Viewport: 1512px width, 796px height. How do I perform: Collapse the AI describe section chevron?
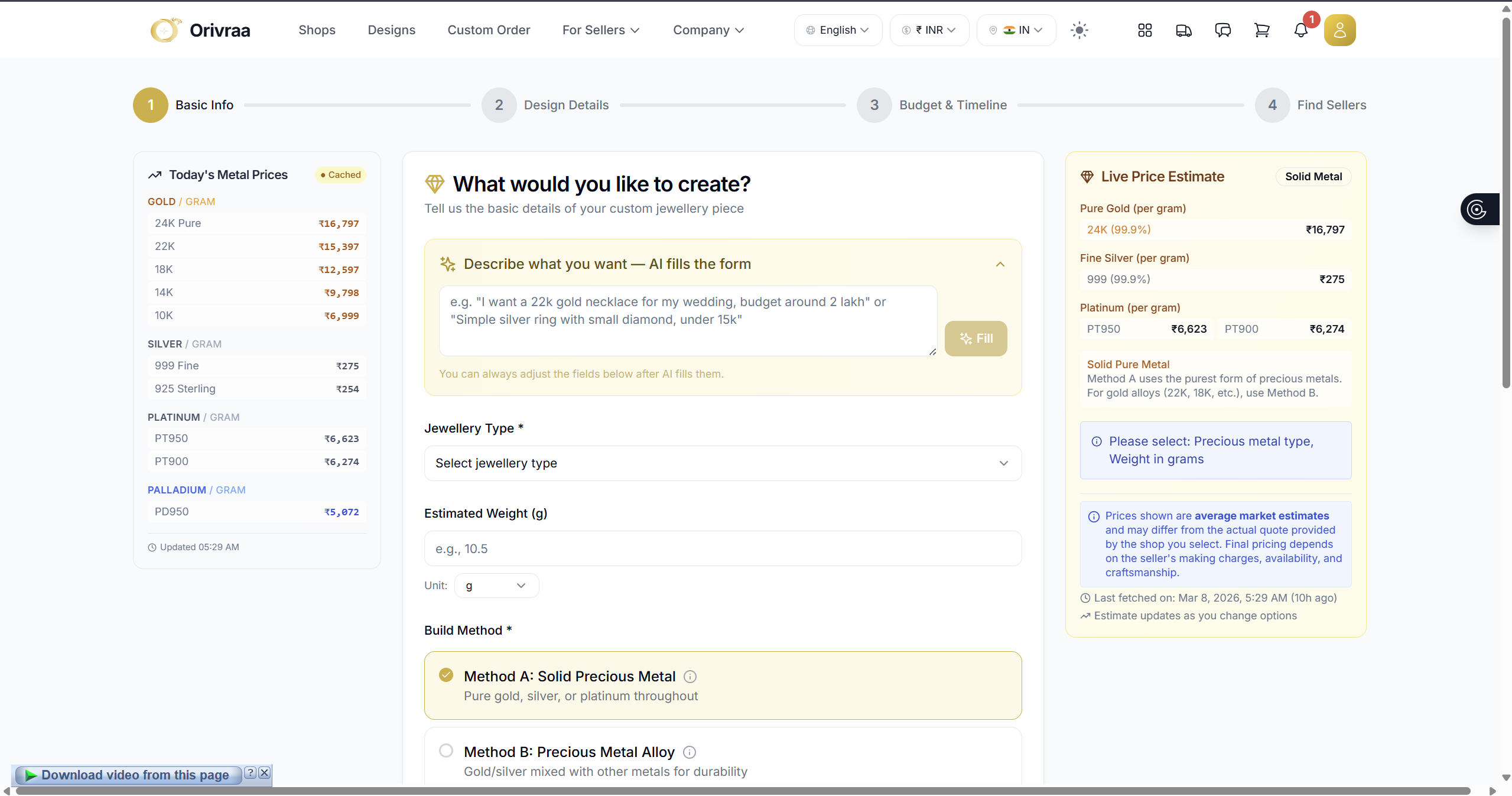tap(1000, 264)
